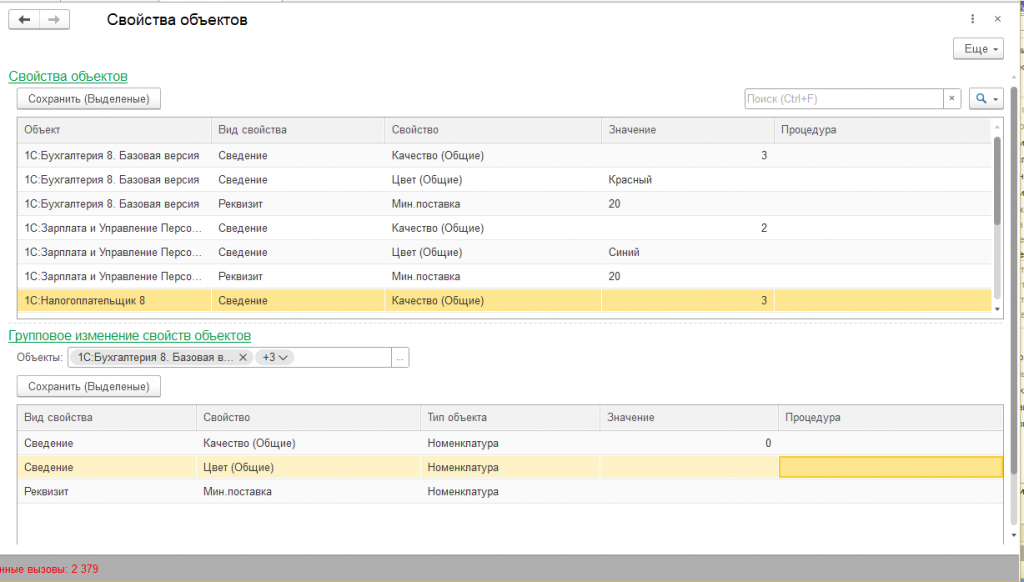The image size is (1024, 582).
Task: Open object selection with ellipsis button
Action: pyautogui.click(x=400, y=358)
